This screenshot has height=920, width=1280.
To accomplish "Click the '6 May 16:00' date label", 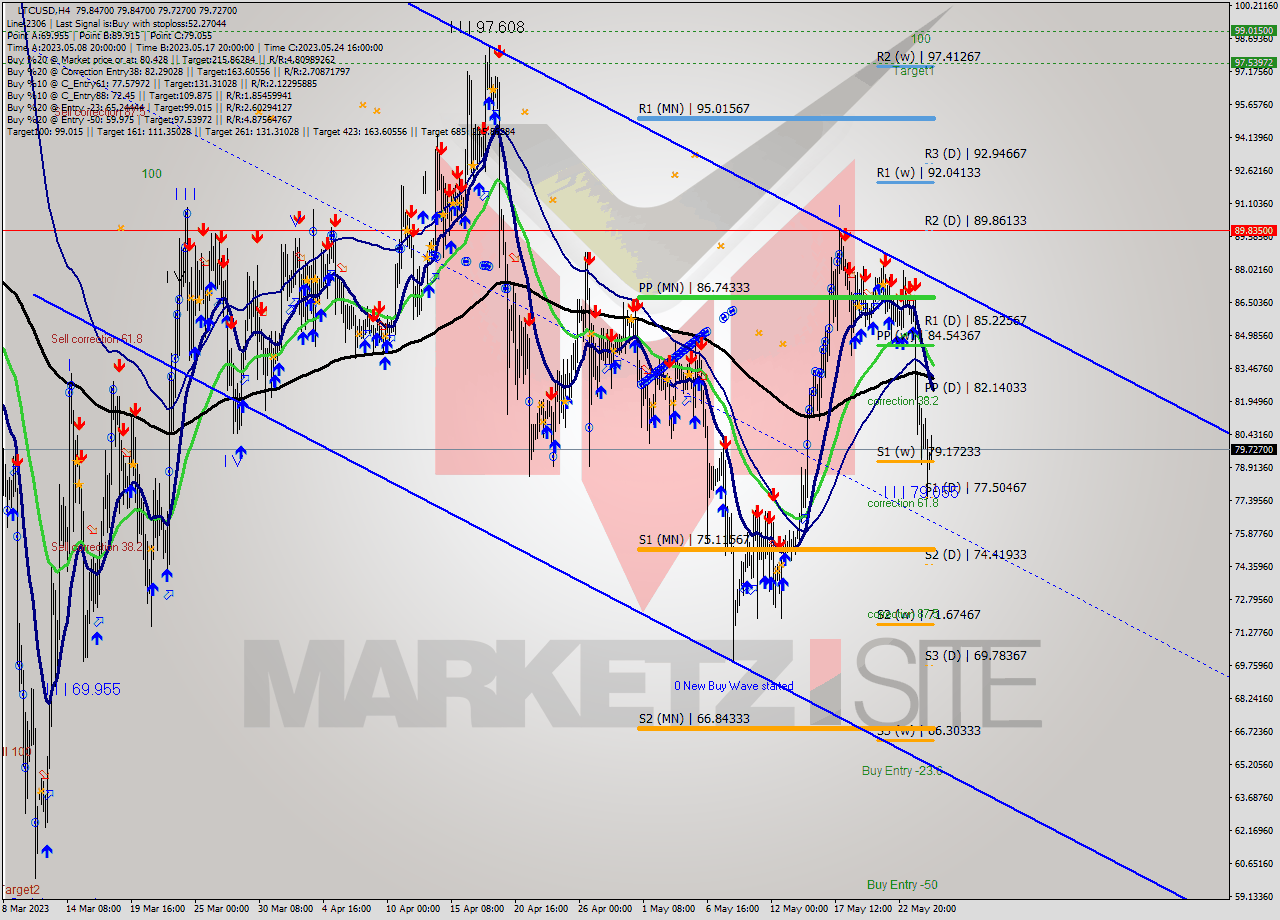I will [731, 909].
